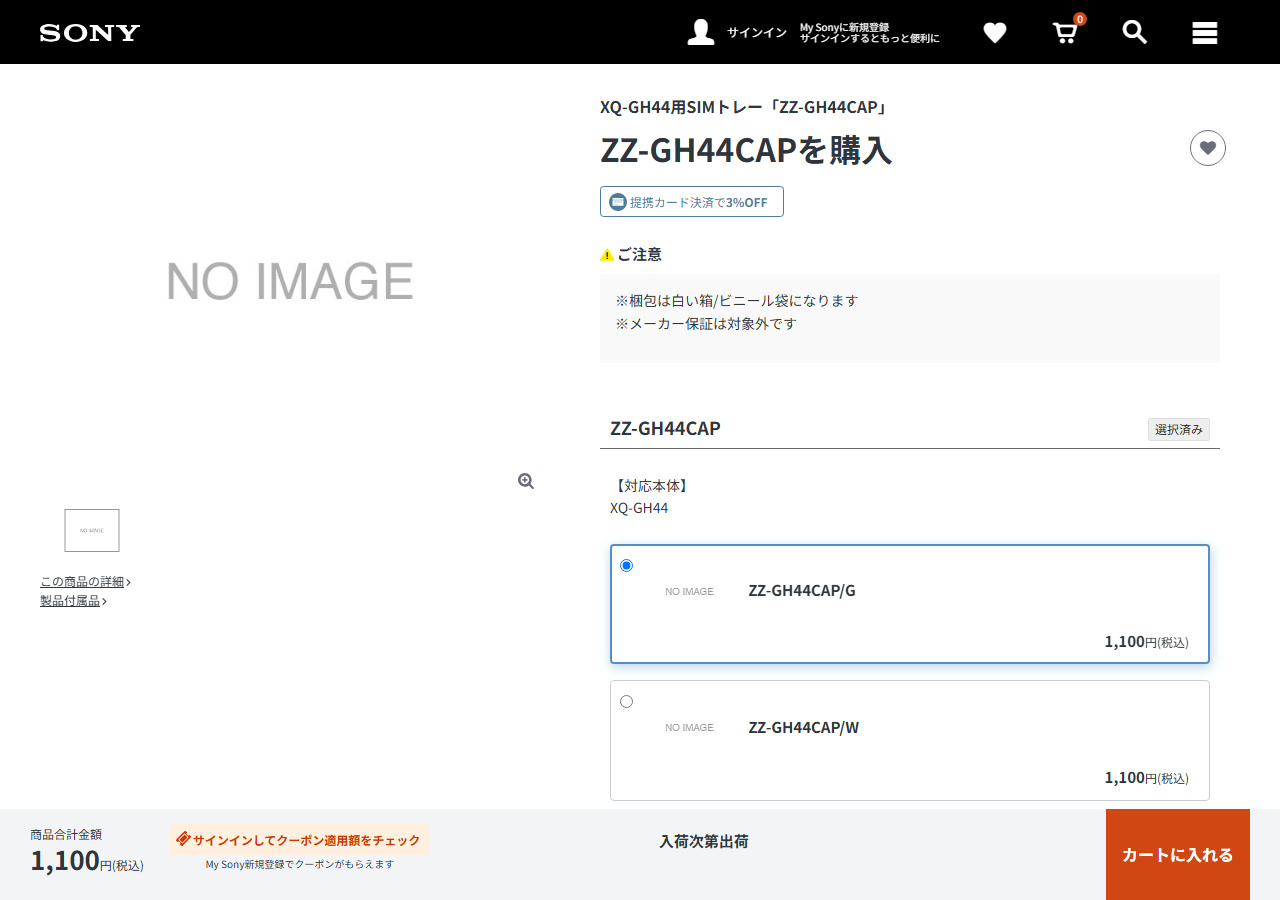Click the large NO IMAGE product picture
Image resolution: width=1280 pixels, height=900 pixels.
290,281
